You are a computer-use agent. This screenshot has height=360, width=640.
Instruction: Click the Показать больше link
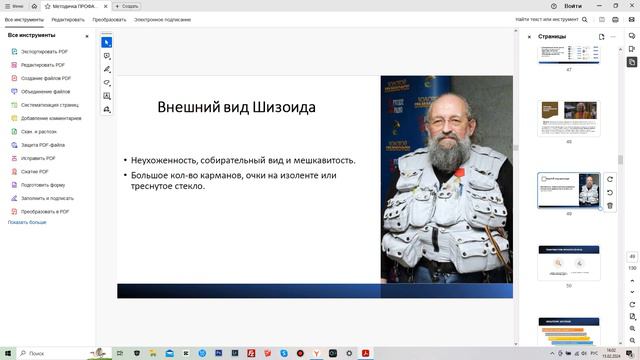(x=27, y=222)
